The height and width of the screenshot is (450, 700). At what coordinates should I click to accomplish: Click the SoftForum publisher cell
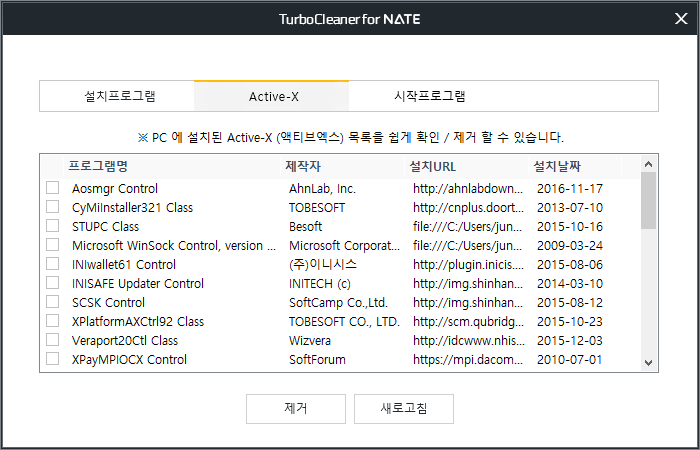[317, 360]
